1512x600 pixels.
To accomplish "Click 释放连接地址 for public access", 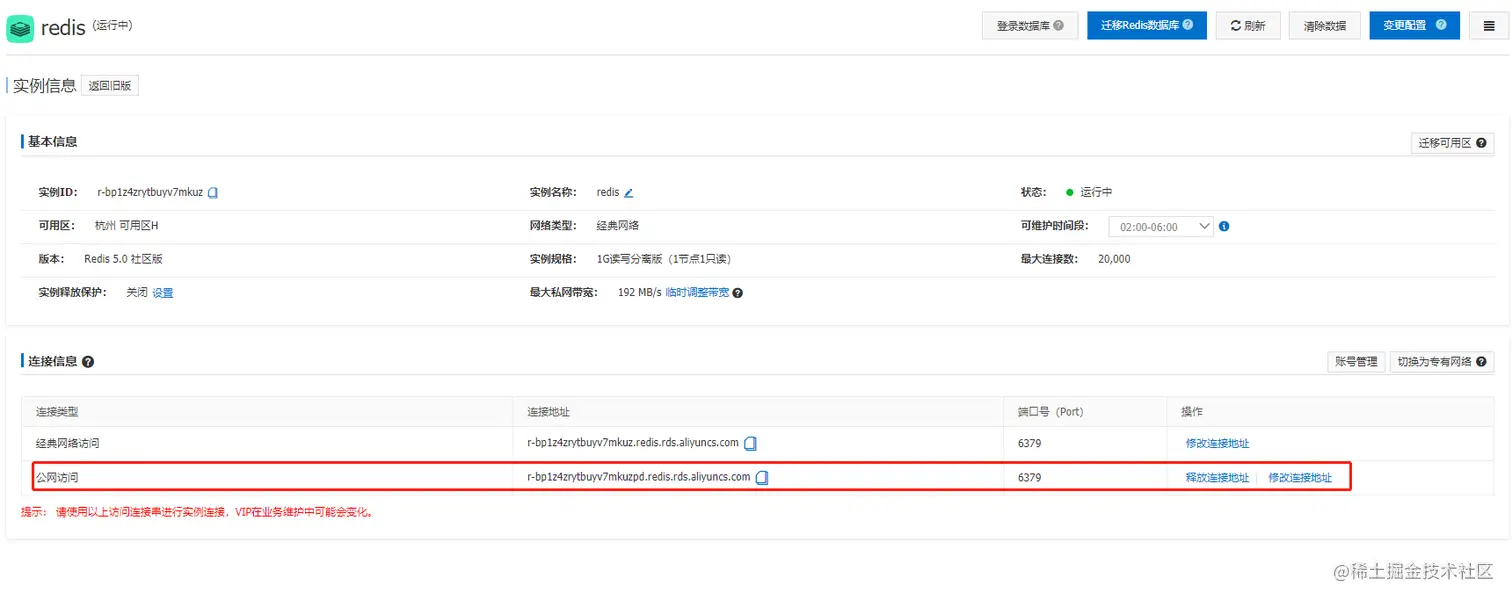I will coord(1217,478).
